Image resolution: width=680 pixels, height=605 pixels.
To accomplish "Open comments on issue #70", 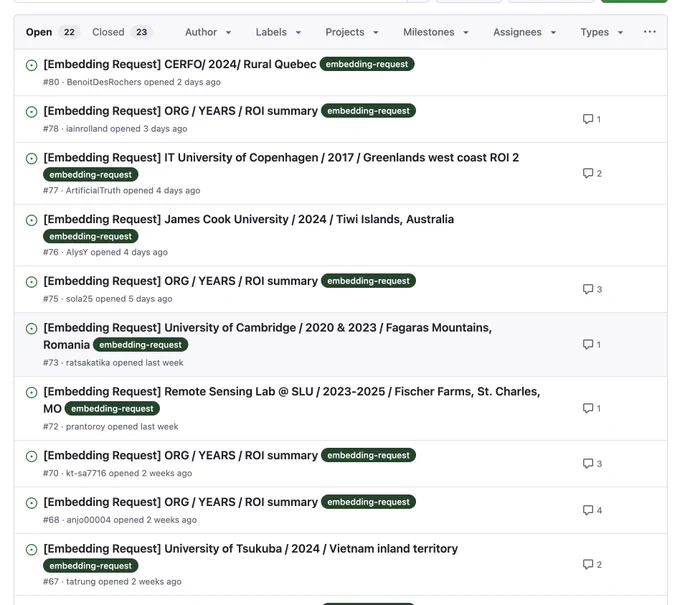I will (x=592, y=463).
